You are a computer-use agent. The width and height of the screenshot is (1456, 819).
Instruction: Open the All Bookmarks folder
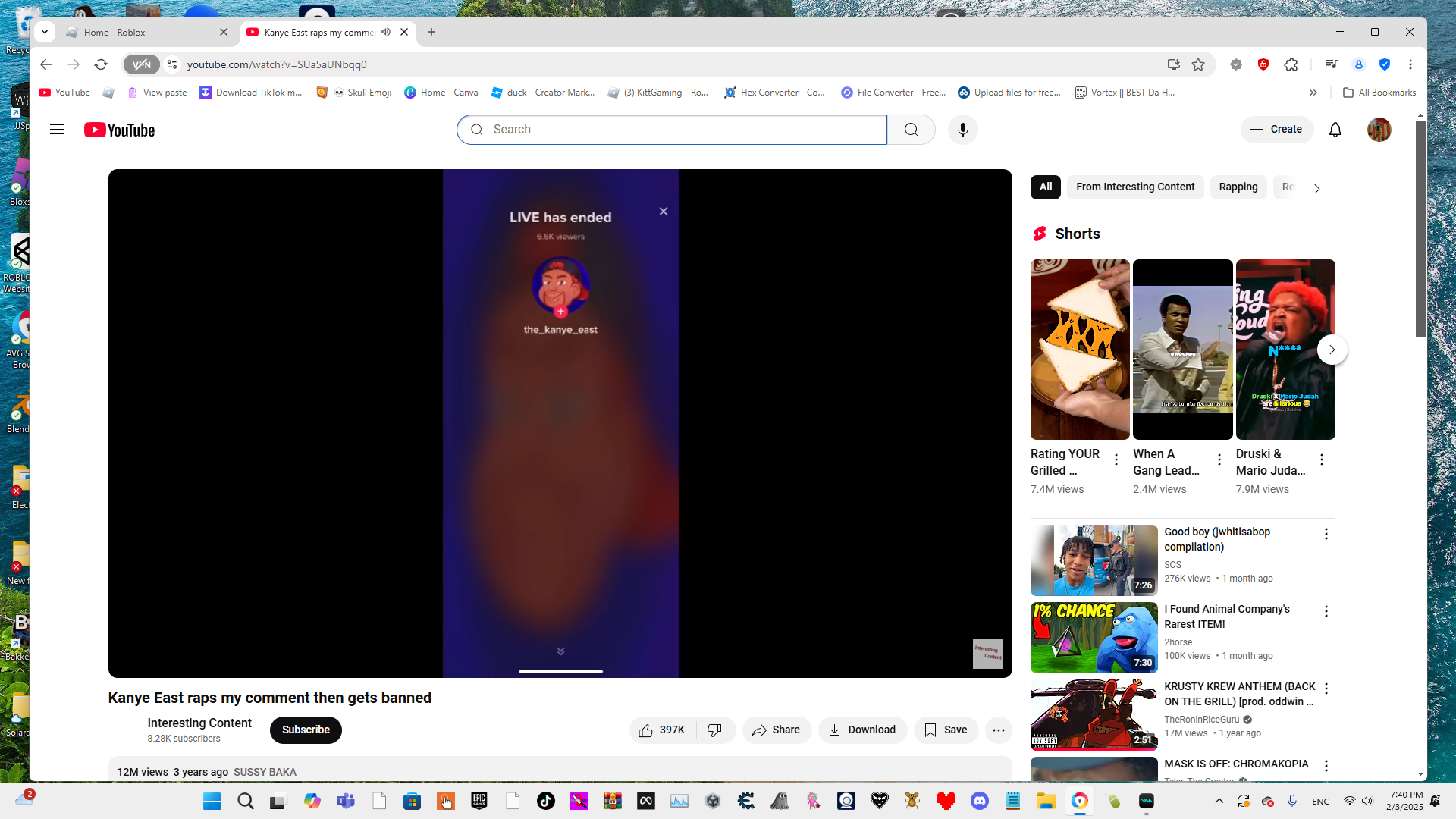click(1379, 93)
